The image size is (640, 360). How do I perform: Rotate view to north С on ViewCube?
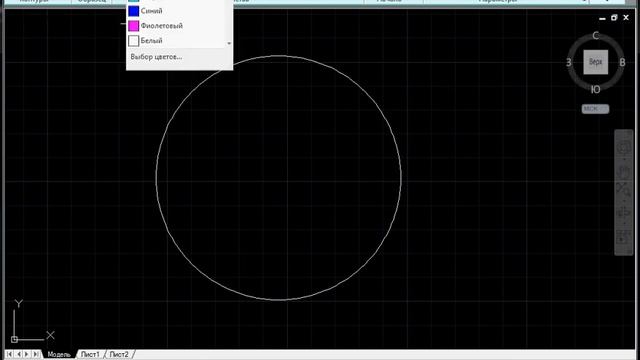(596, 36)
